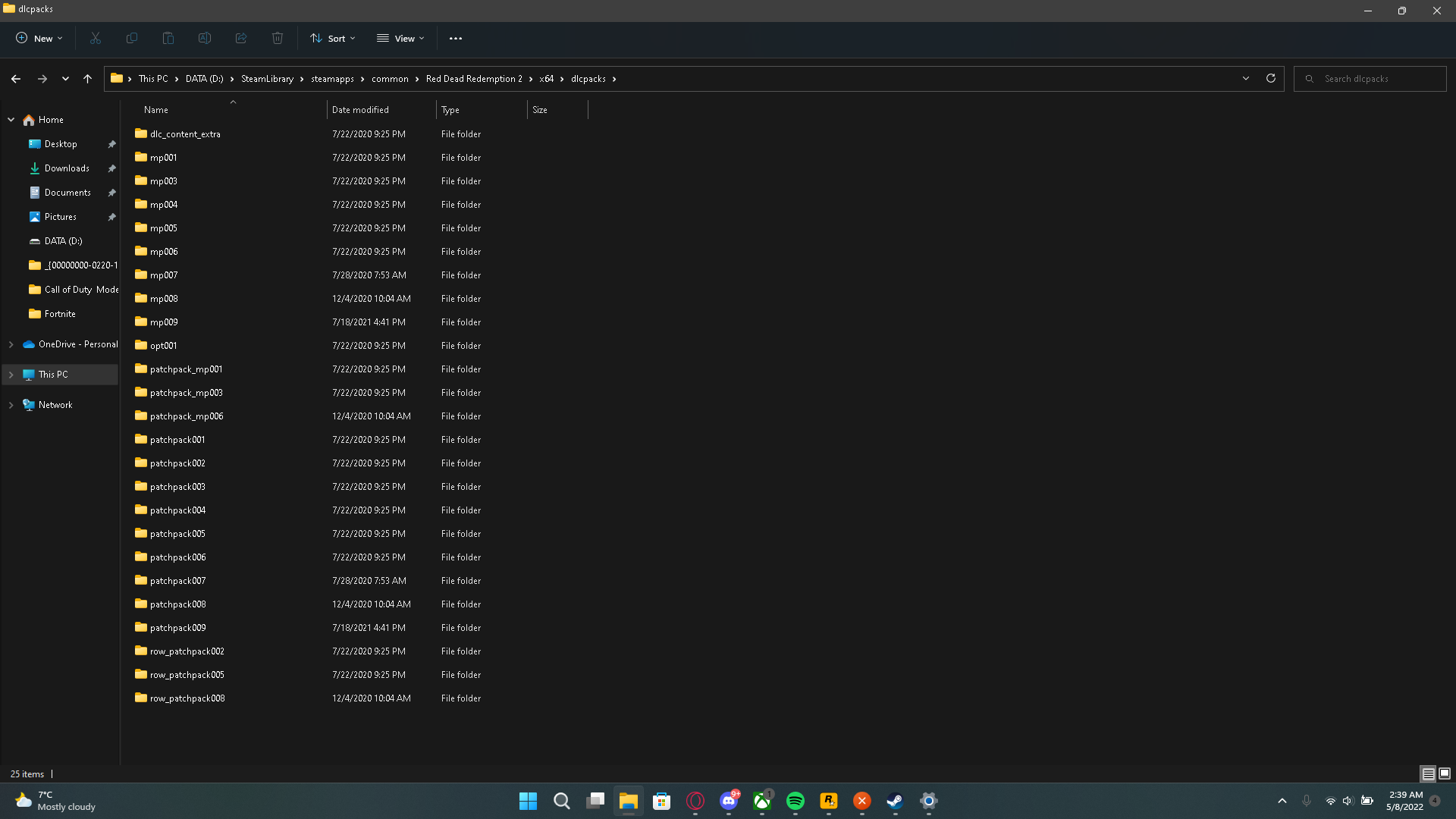The width and height of the screenshot is (1456, 819).
Task: Go back with the left arrow
Action: coord(16,79)
